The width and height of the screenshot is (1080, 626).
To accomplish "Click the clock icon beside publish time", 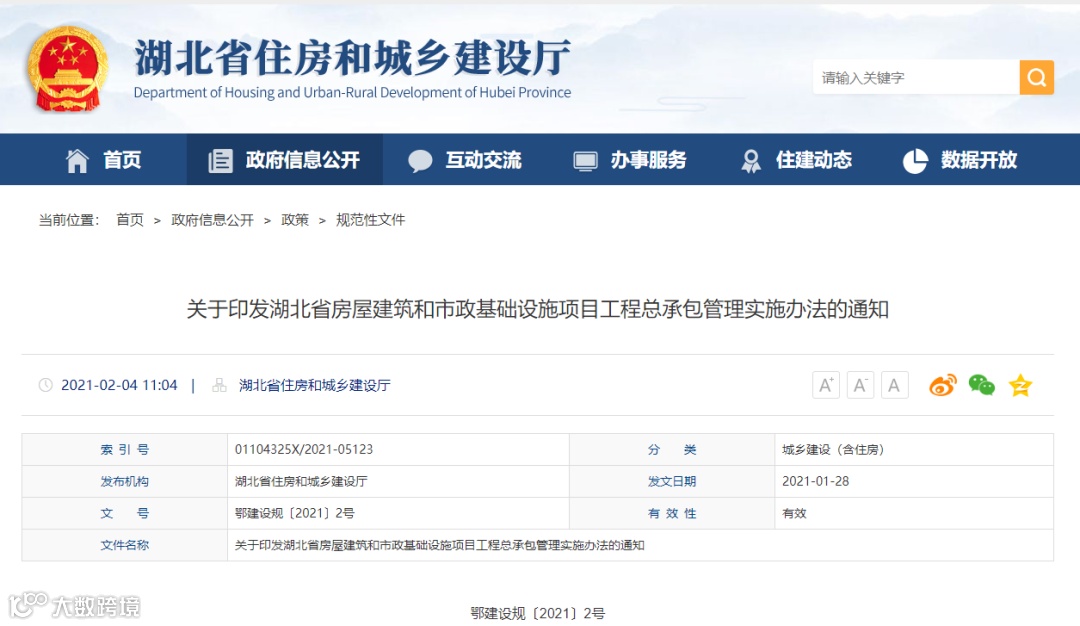I will pyautogui.click(x=45, y=385).
